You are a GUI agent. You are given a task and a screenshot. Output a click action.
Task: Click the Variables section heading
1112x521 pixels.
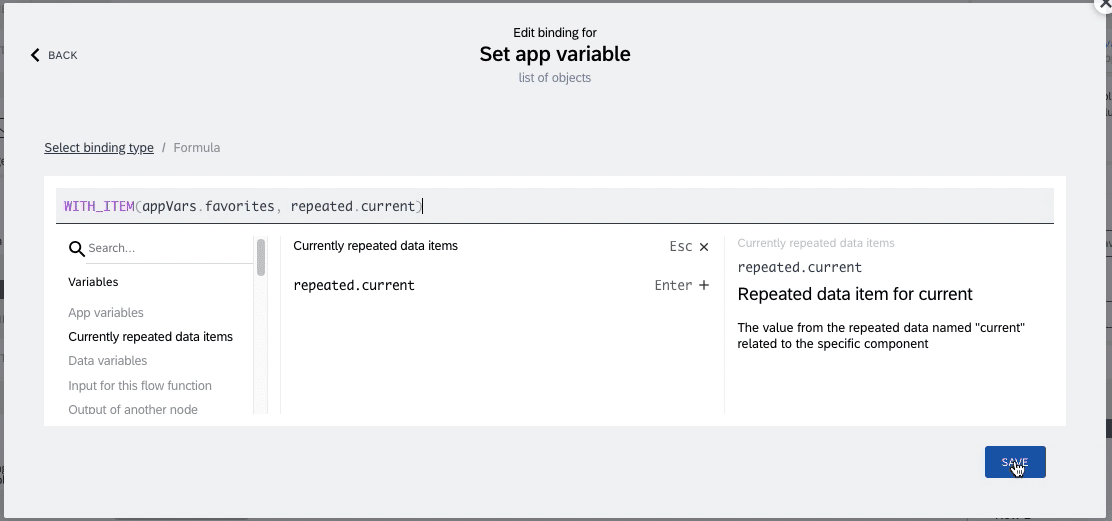93,281
